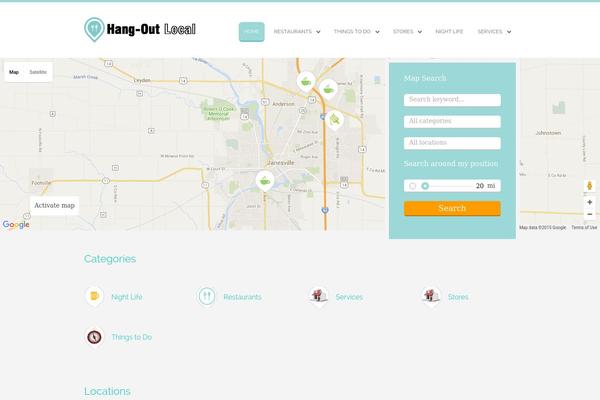Open the Services category link
The width and height of the screenshot is (600, 400).
(x=349, y=297)
